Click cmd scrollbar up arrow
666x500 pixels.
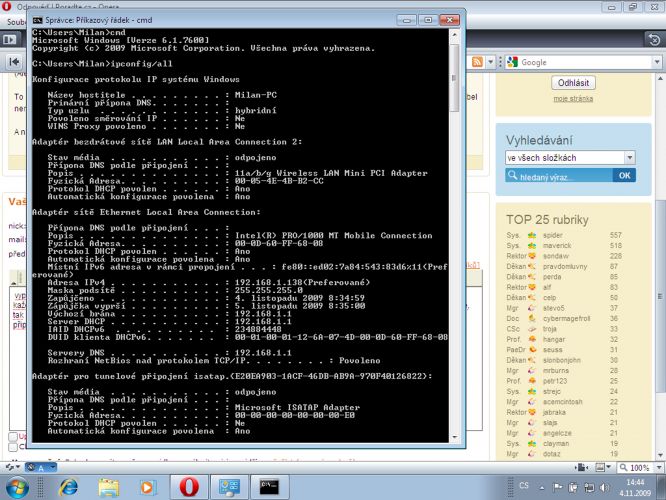[454, 35]
